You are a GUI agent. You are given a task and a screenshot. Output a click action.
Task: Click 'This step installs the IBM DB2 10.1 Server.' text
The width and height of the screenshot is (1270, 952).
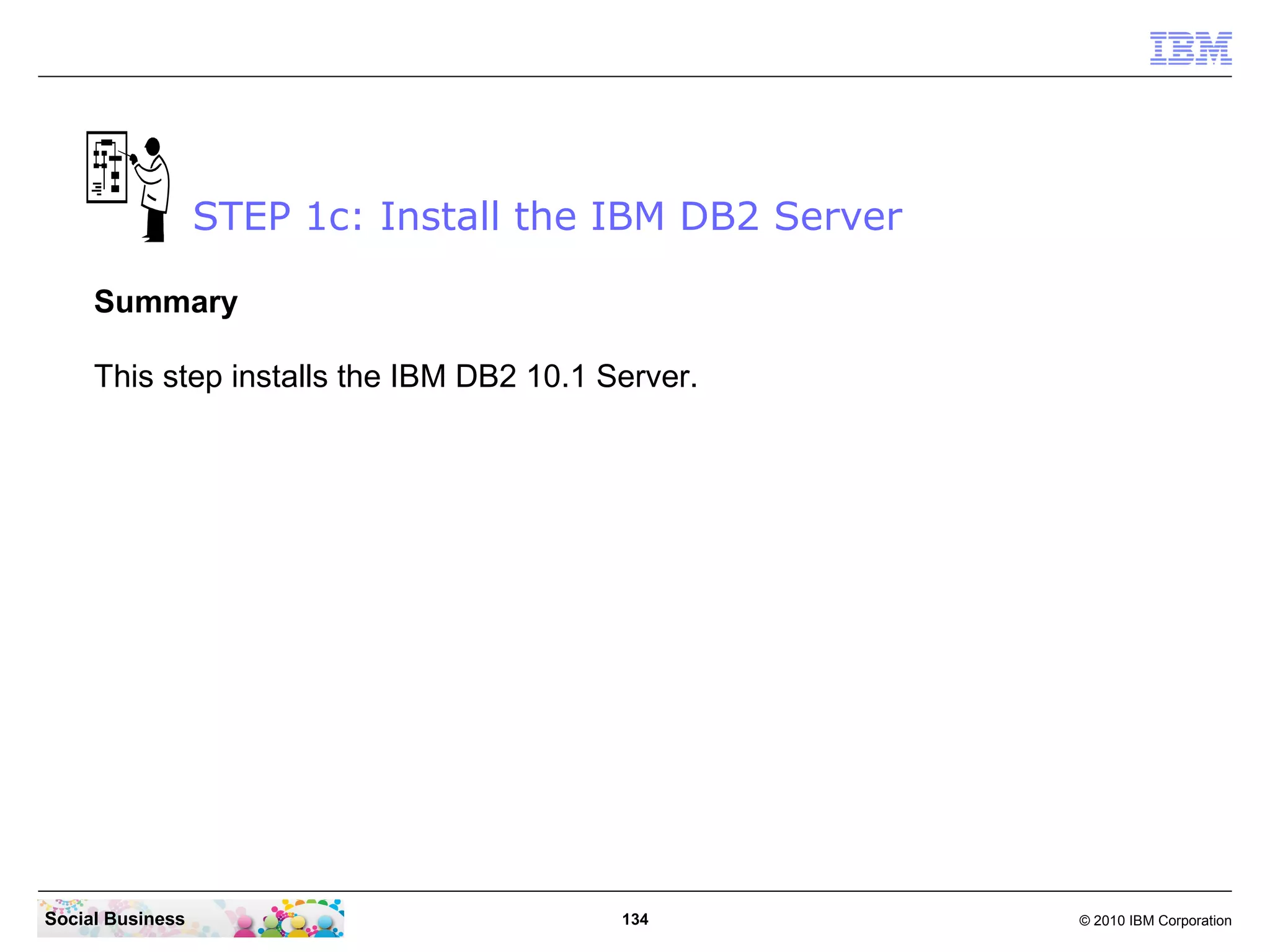click(x=396, y=377)
